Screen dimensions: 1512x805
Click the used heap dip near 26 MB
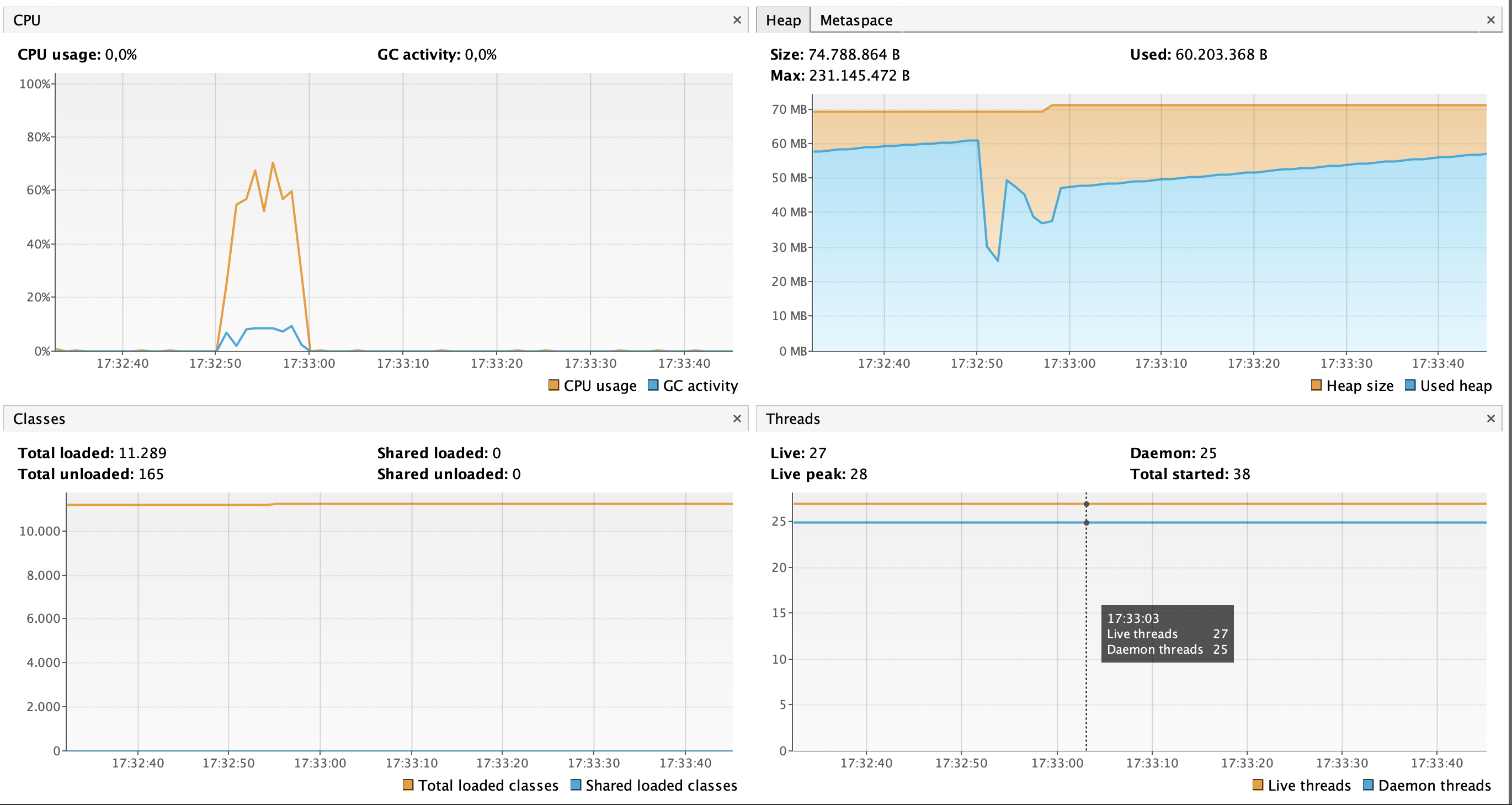click(x=997, y=260)
